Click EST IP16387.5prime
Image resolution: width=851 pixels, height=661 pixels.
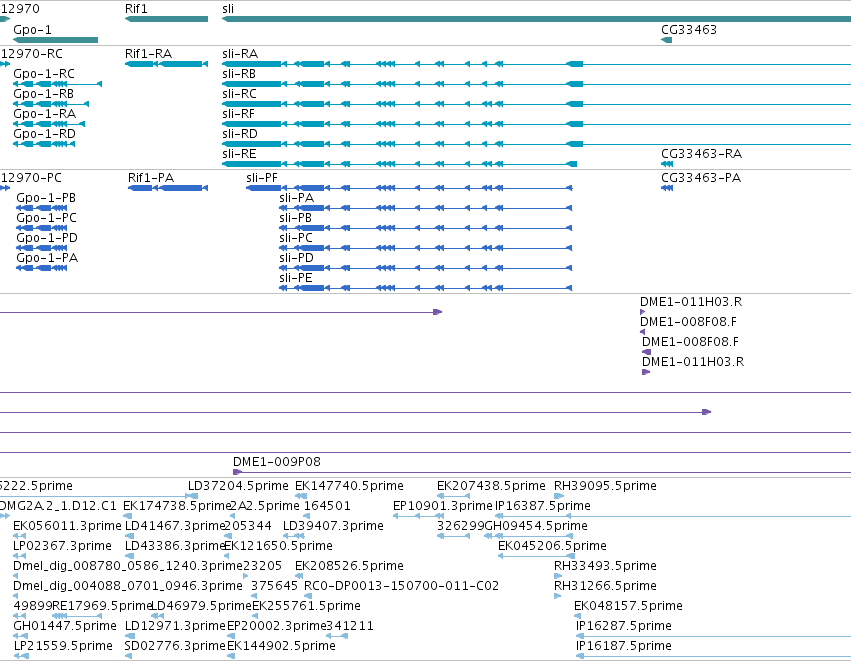pos(543,506)
